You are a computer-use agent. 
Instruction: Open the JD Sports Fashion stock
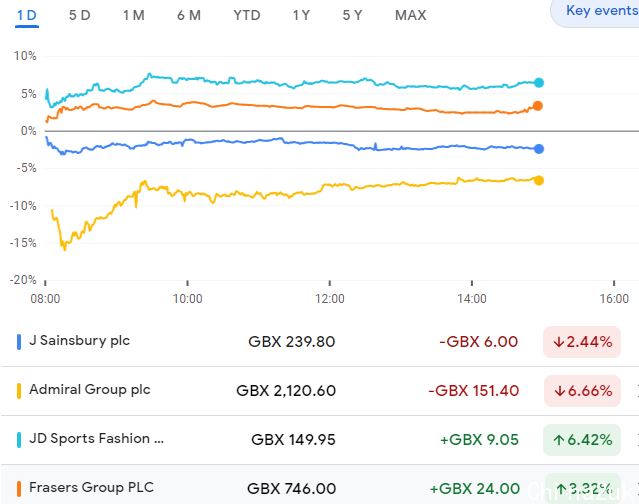coord(96,438)
